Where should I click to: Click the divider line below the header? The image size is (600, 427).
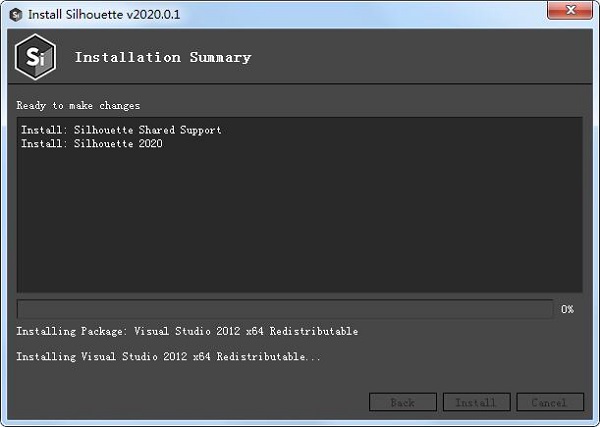coord(300,83)
